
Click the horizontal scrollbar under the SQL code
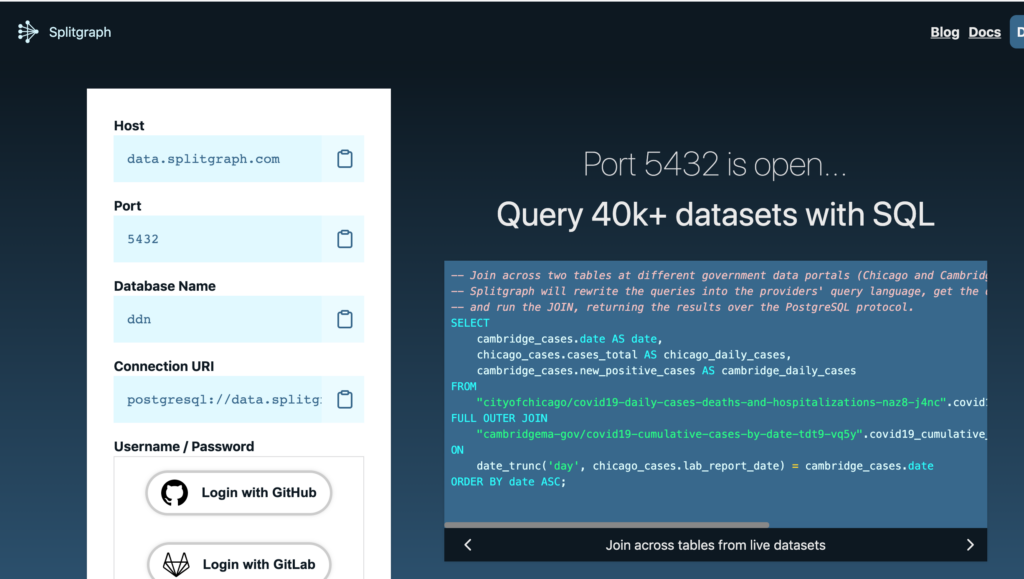pos(607,525)
